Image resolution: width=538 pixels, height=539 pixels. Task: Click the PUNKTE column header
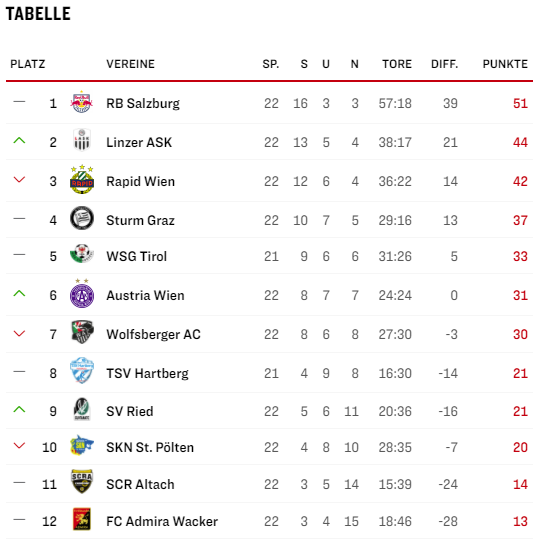(505, 64)
